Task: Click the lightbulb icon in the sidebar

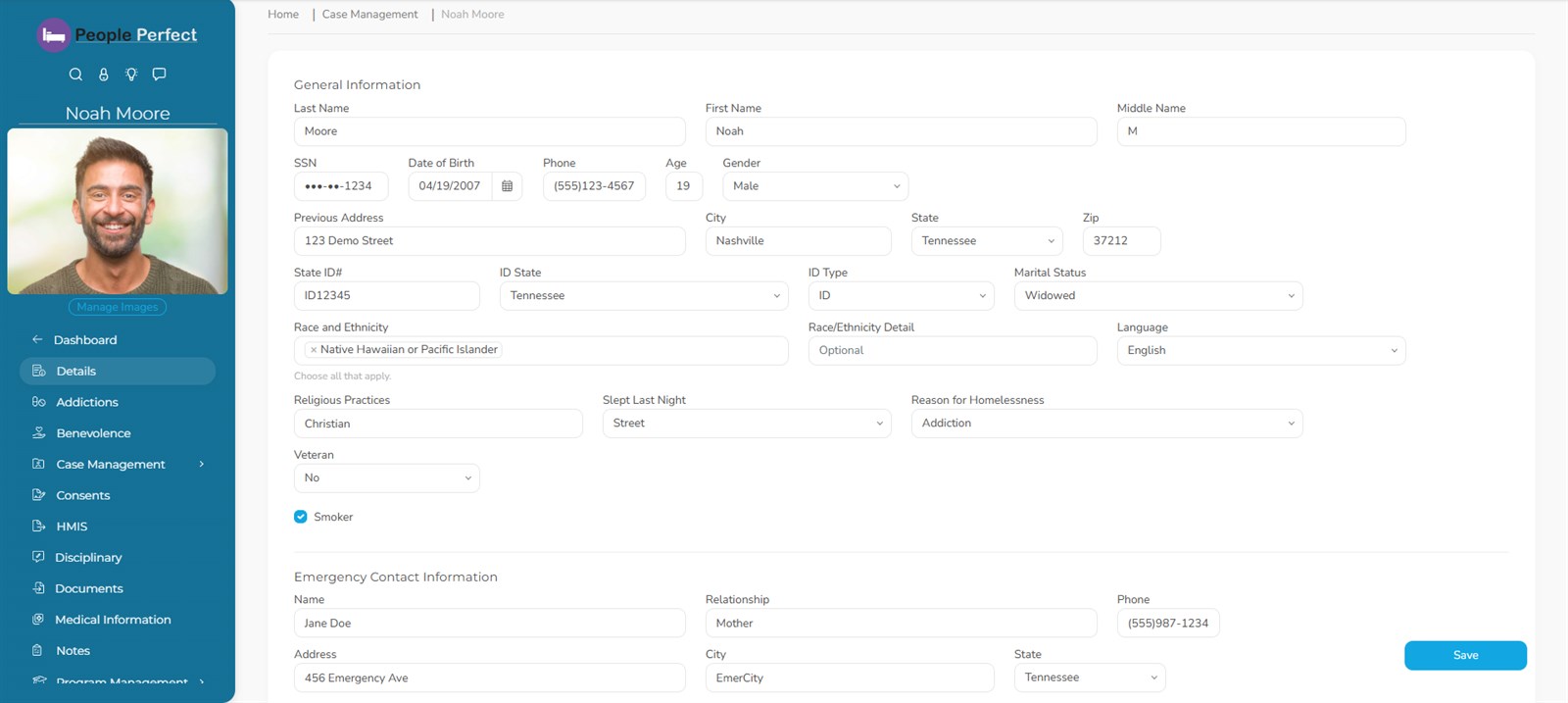Action: [131, 75]
